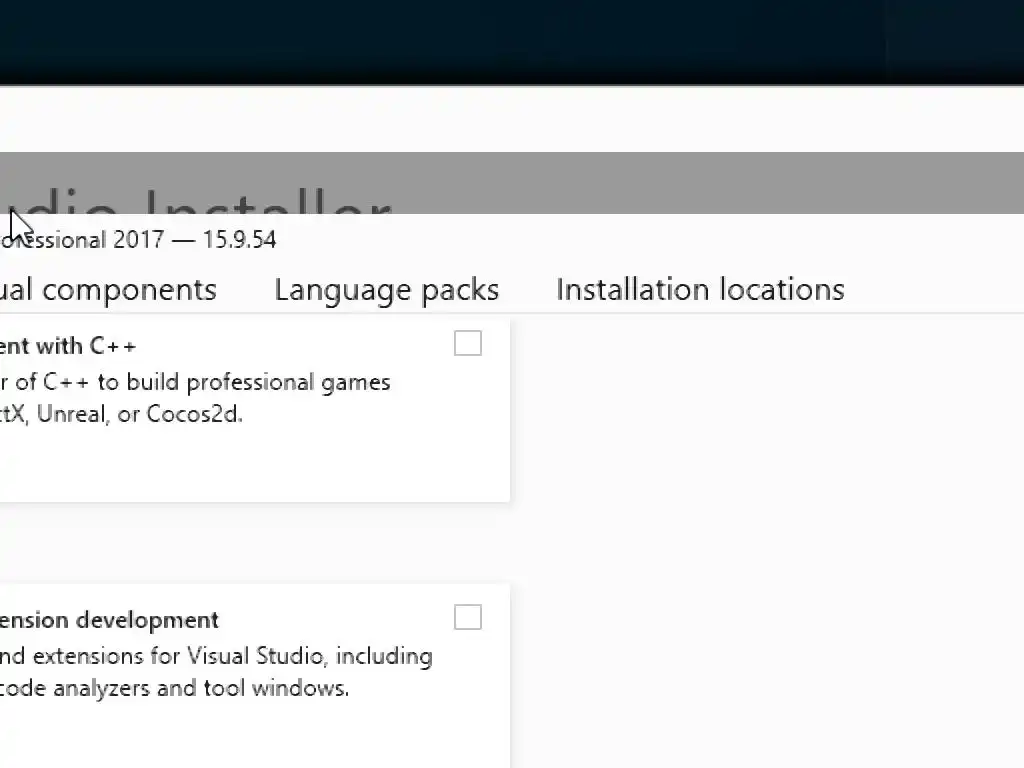Viewport: 1024px width, 768px height.
Task: Switch to the Language packs tab
Action: (386, 290)
